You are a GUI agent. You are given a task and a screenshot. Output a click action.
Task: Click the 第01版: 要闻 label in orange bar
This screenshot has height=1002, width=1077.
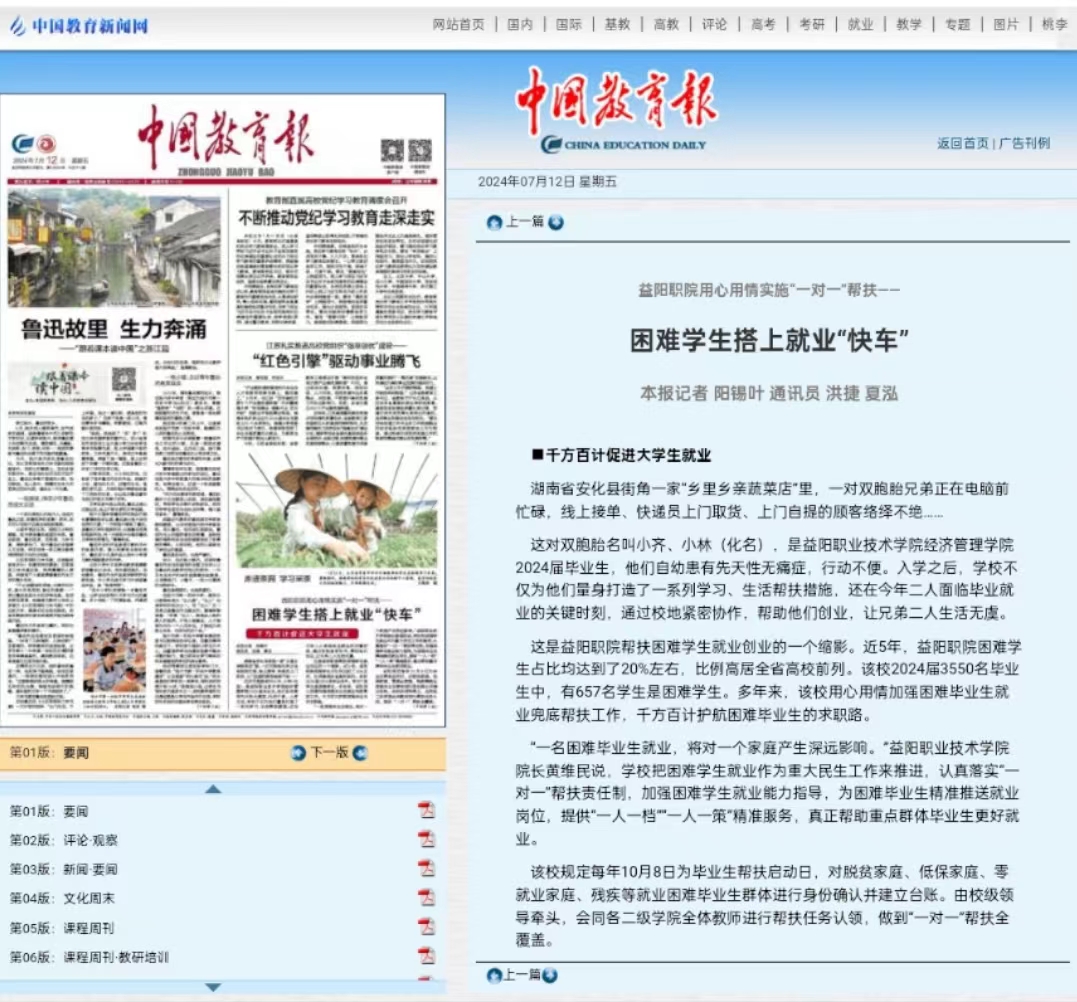(x=49, y=753)
